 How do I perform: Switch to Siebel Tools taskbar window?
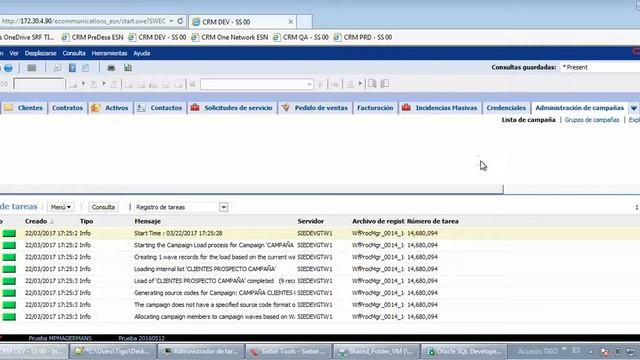289,351
